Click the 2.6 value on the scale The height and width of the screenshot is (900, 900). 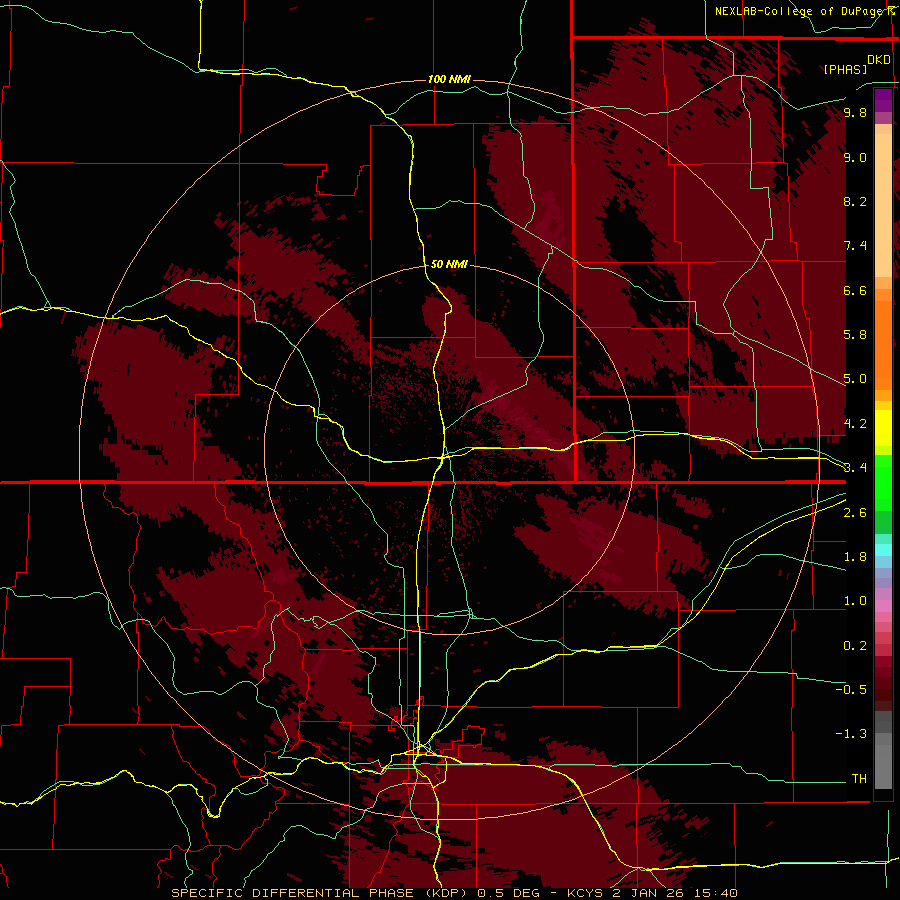855,513
